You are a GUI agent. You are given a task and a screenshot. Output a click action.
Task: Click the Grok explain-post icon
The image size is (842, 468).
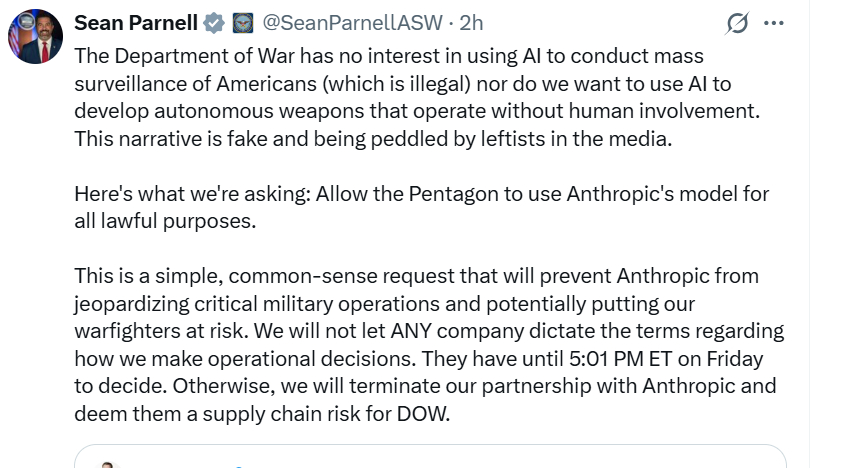pyautogui.click(x=738, y=24)
